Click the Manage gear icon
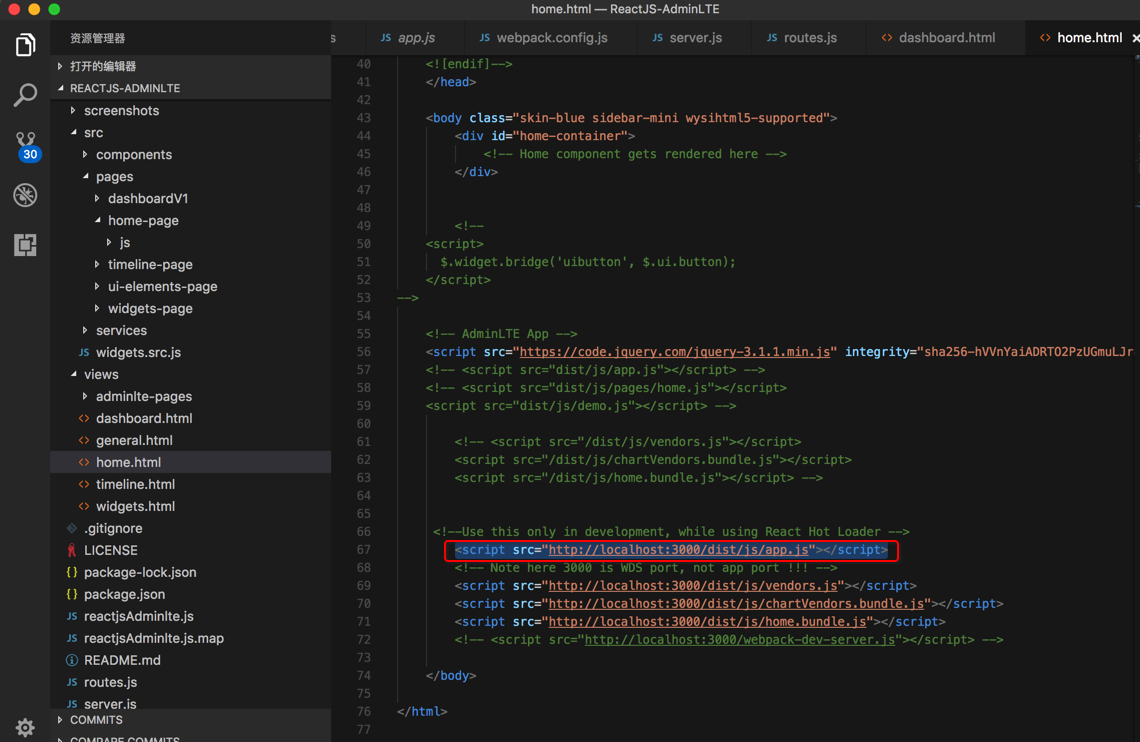Screen dimensions: 1140x742 tap(25, 727)
